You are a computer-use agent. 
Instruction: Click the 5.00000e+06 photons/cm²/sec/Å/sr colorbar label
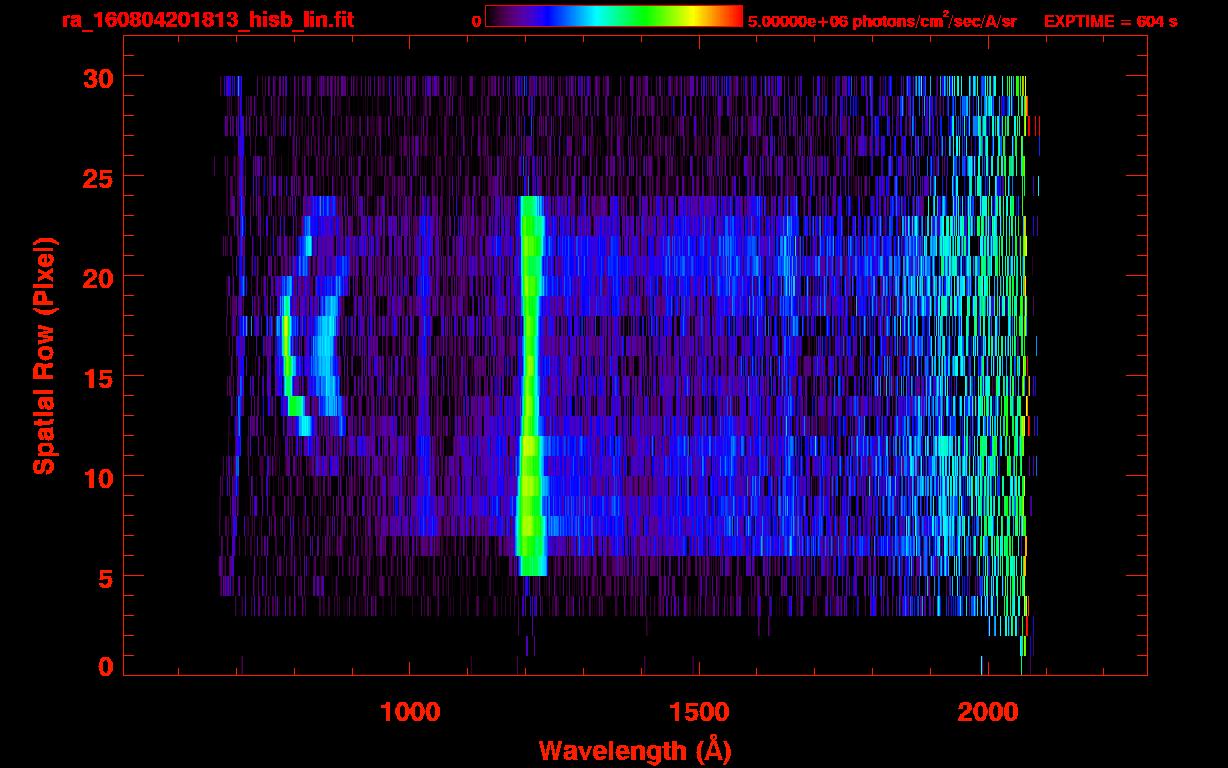click(882, 20)
